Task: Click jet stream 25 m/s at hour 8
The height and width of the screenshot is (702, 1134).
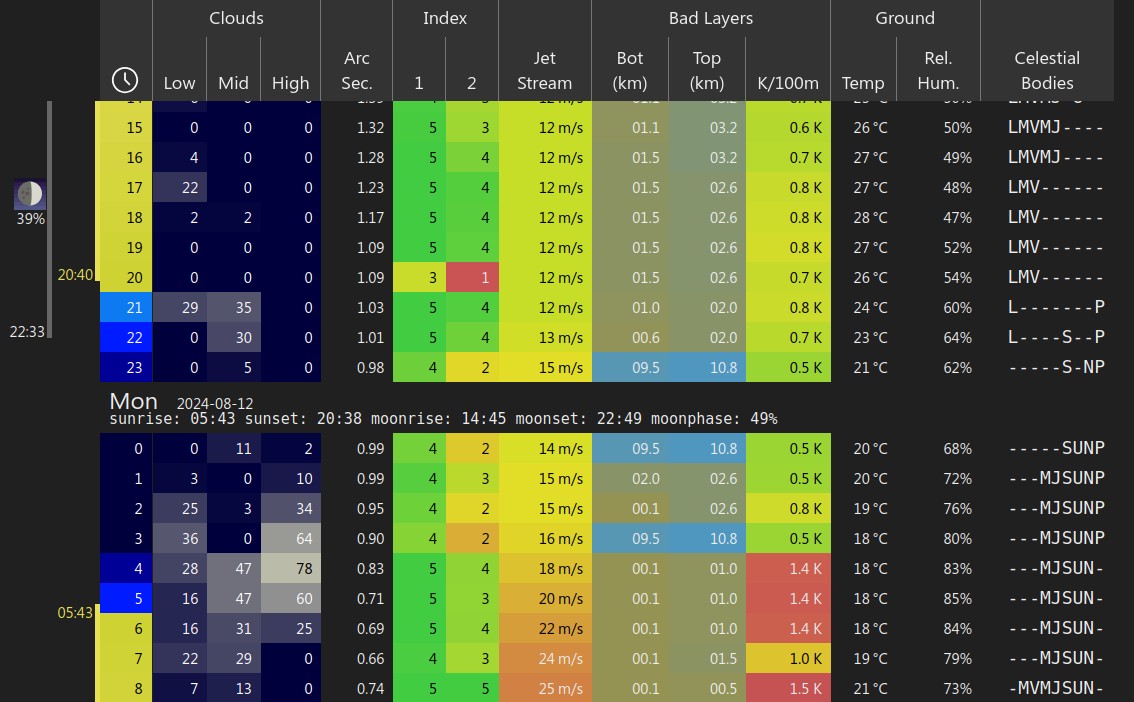Action: pos(545,688)
